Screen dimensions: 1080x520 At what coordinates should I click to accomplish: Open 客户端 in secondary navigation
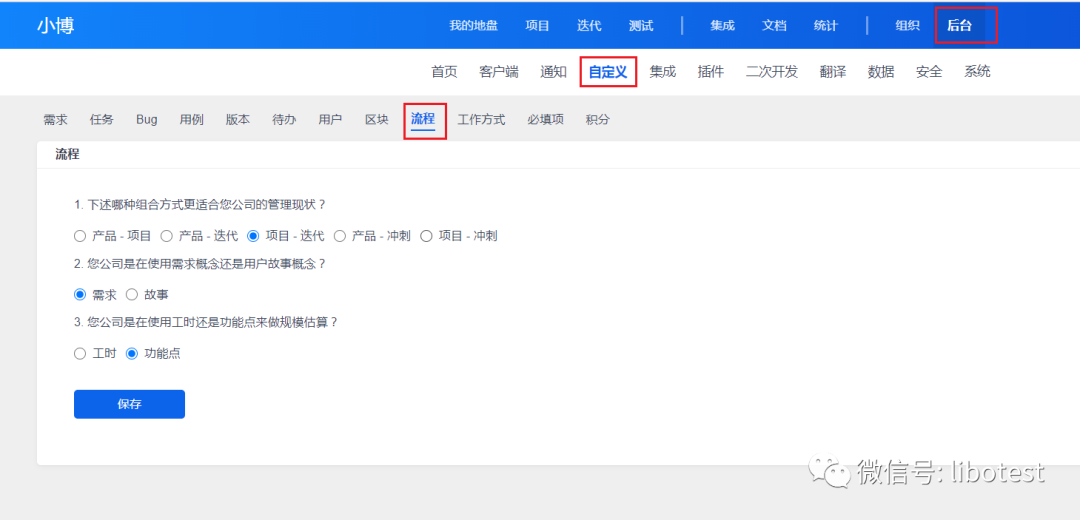click(x=499, y=72)
